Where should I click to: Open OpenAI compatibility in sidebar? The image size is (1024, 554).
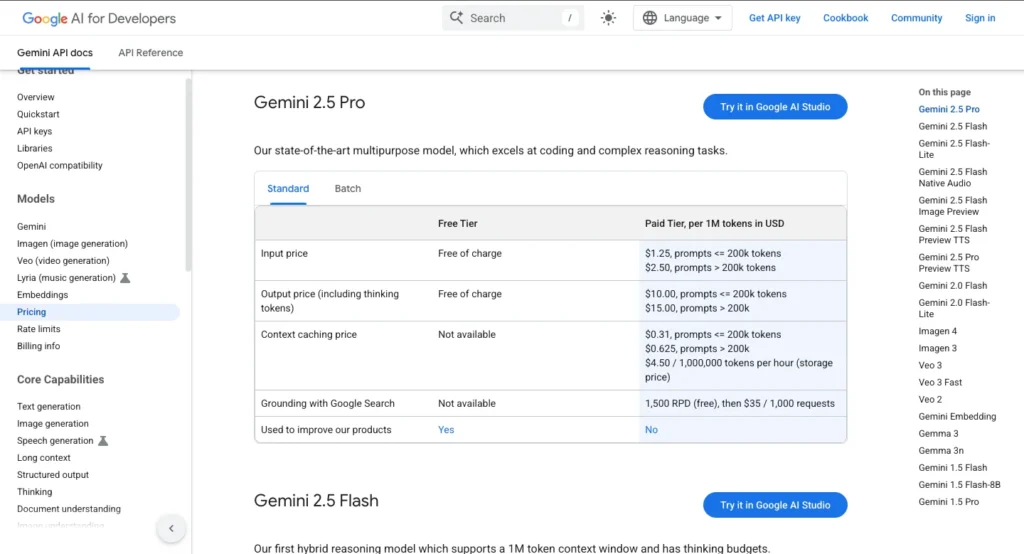click(59, 165)
